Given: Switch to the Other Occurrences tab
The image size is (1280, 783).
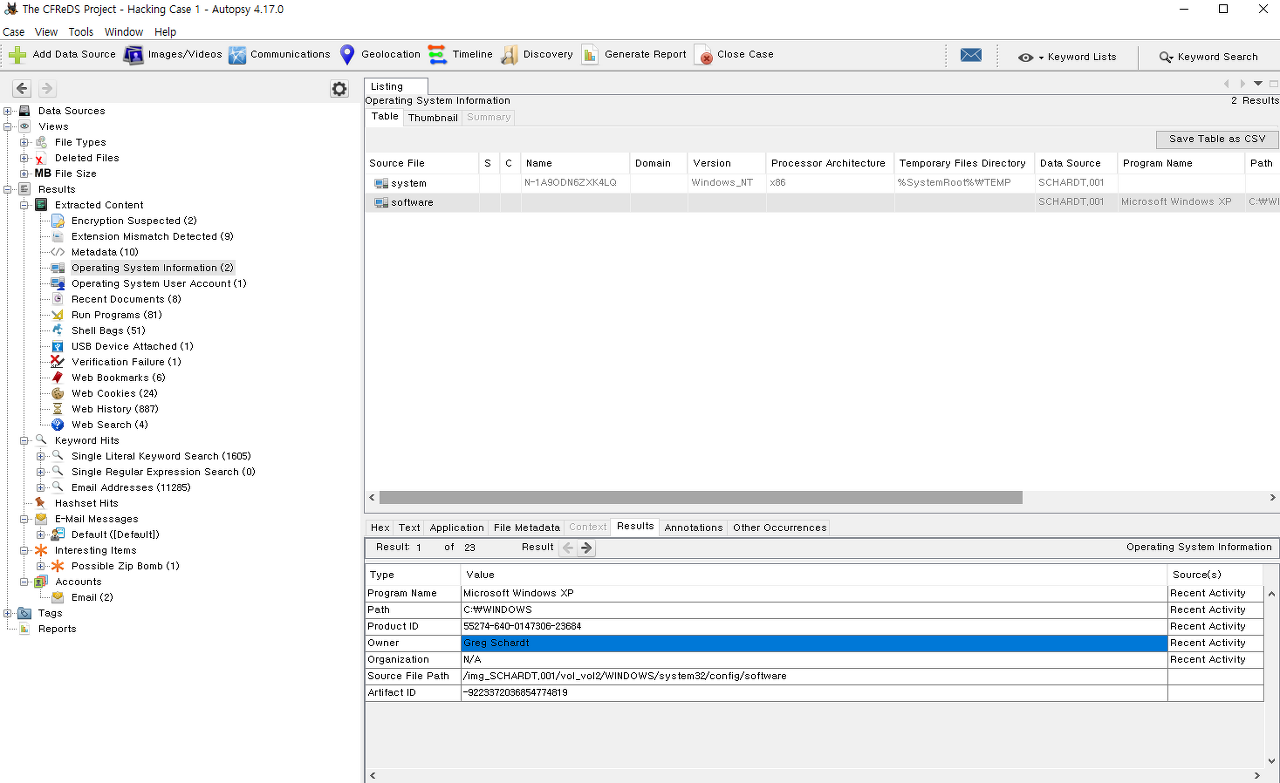Looking at the screenshot, I should (780, 528).
